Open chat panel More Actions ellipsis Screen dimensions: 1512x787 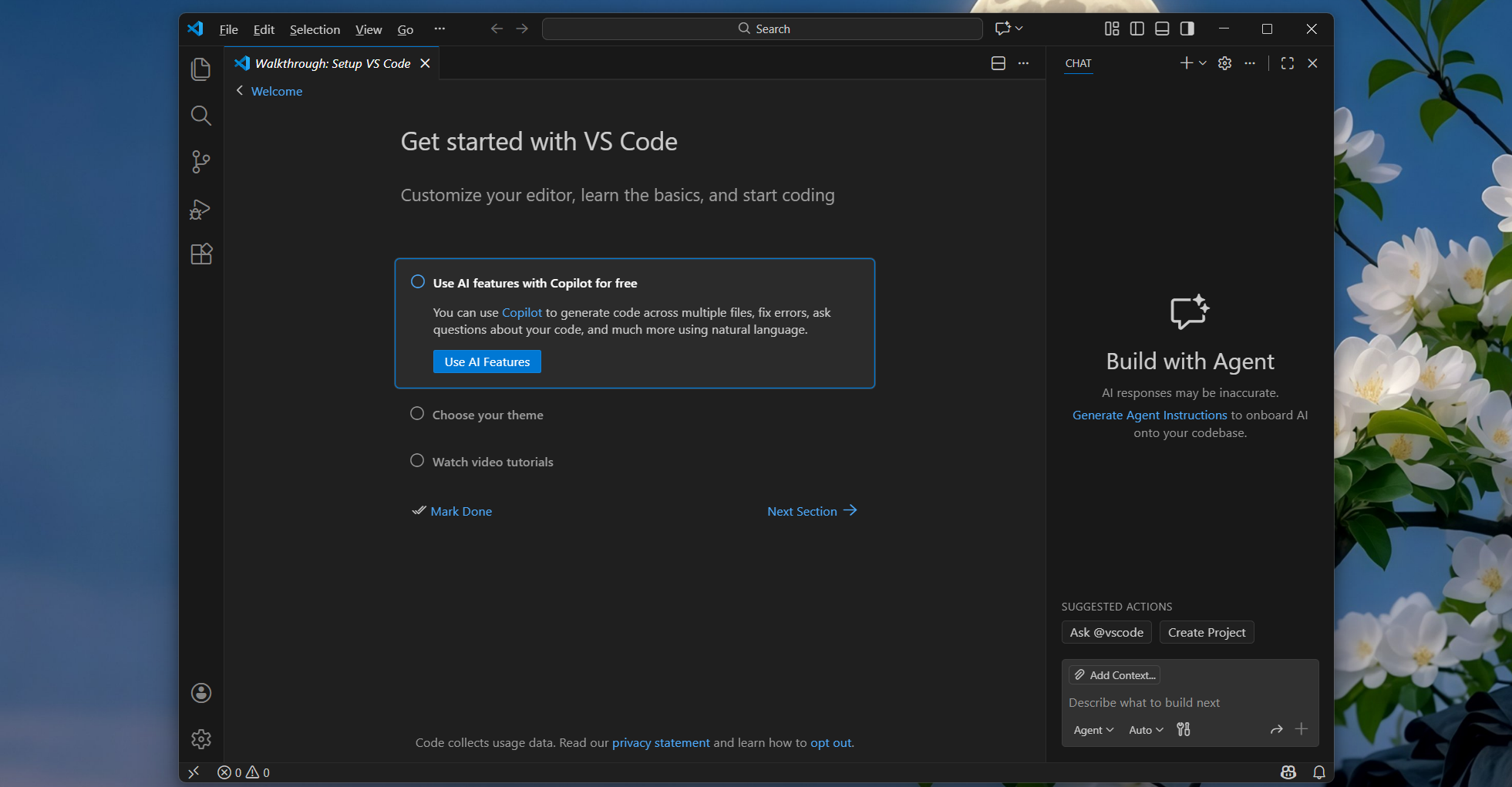tap(1250, 63)
